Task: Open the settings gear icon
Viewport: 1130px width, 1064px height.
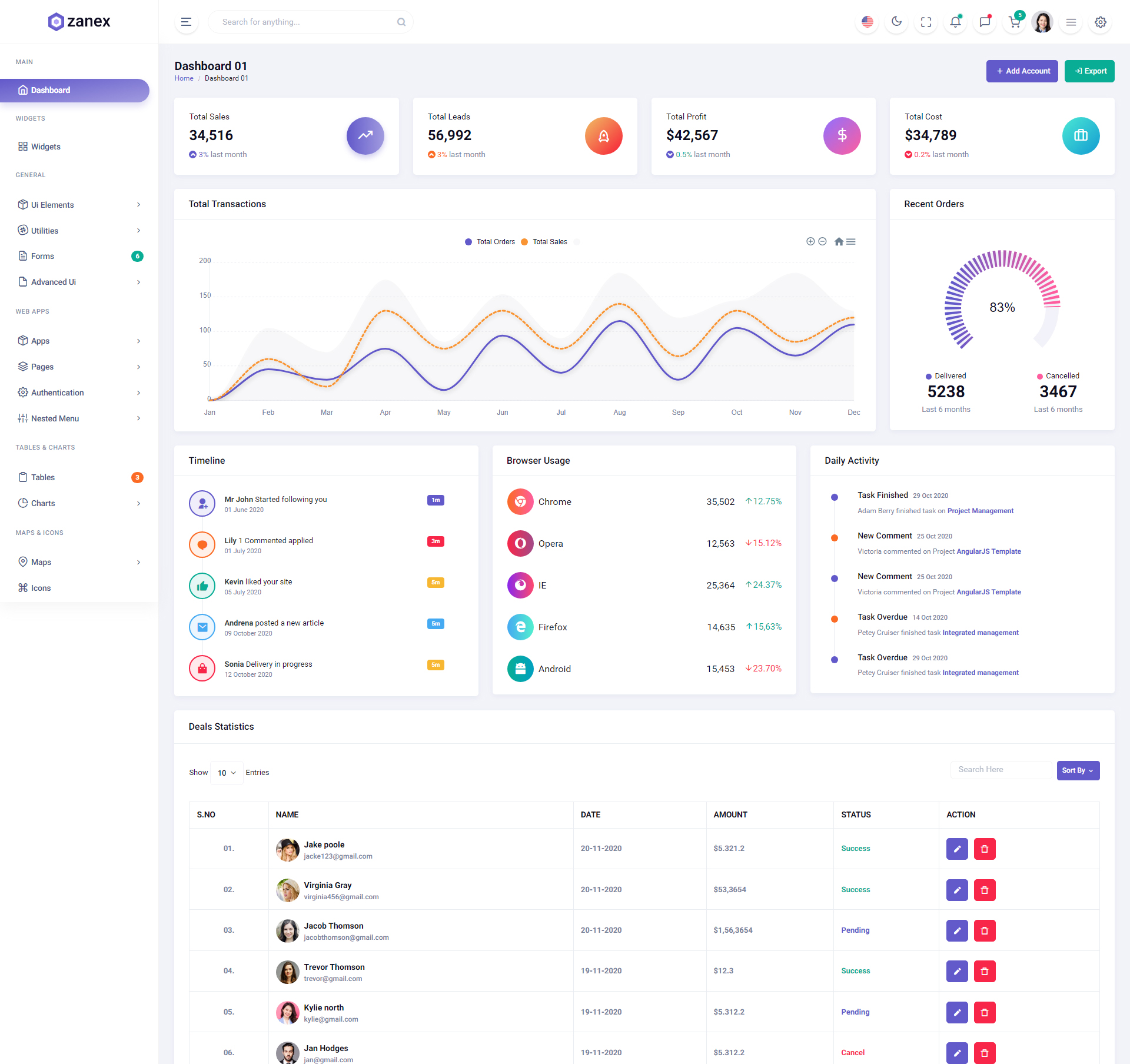Action: [x=1100, y=22]
